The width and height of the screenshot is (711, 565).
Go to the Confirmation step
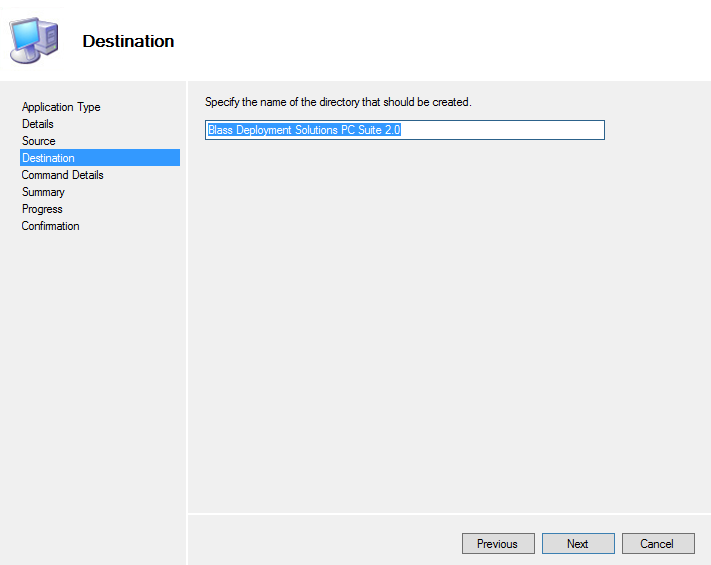[50, 226]
